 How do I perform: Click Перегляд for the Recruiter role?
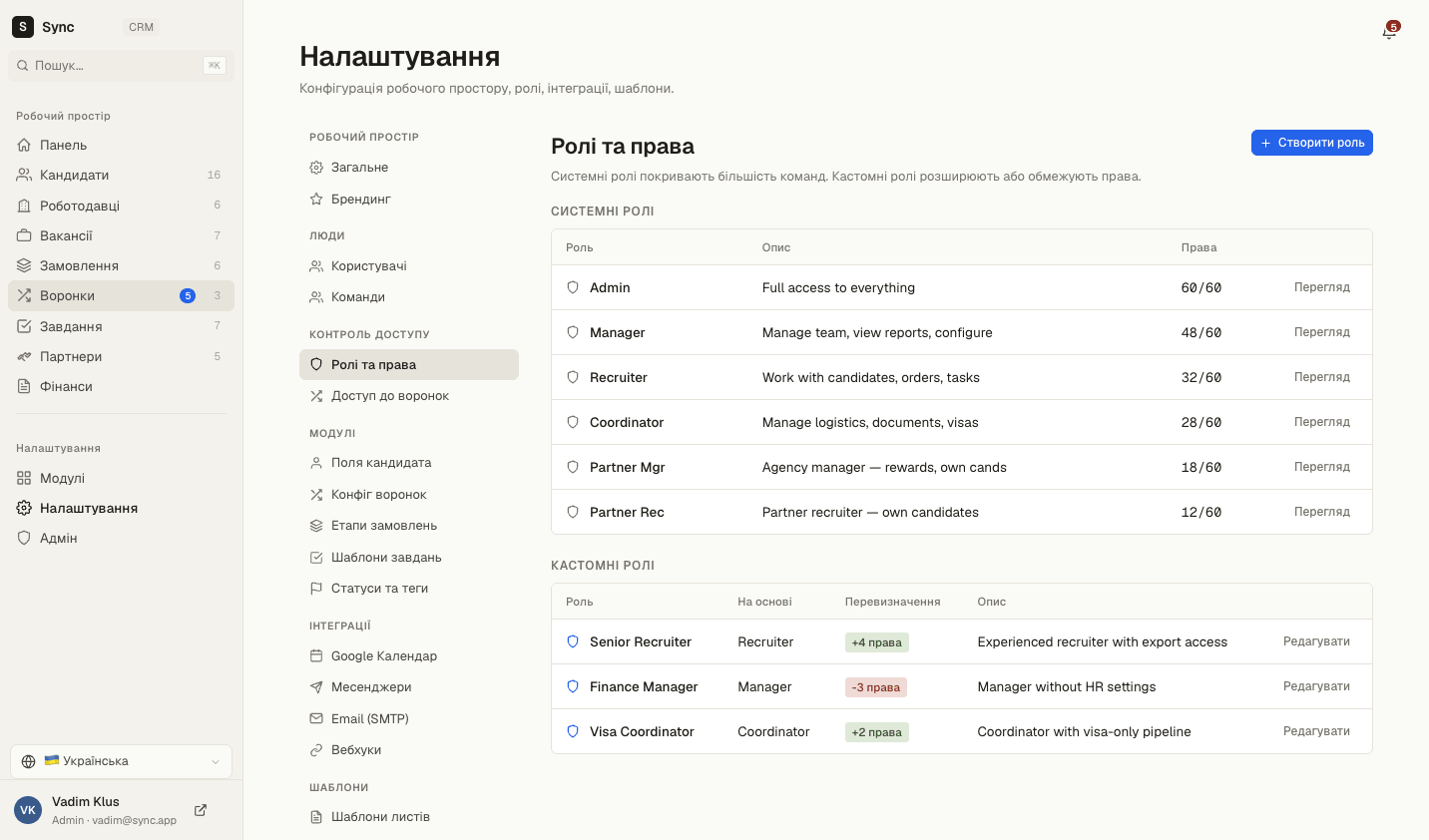point(1322,377)
